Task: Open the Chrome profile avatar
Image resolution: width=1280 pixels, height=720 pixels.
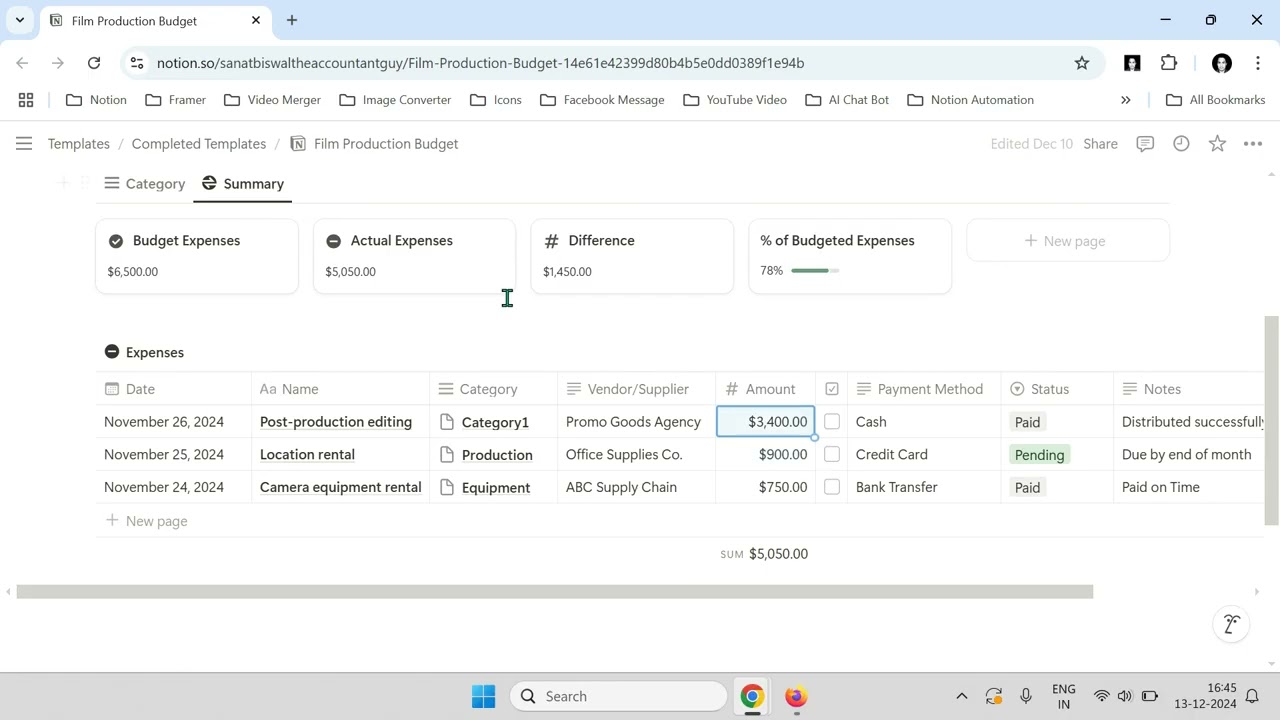Action: pos(1221,63)
